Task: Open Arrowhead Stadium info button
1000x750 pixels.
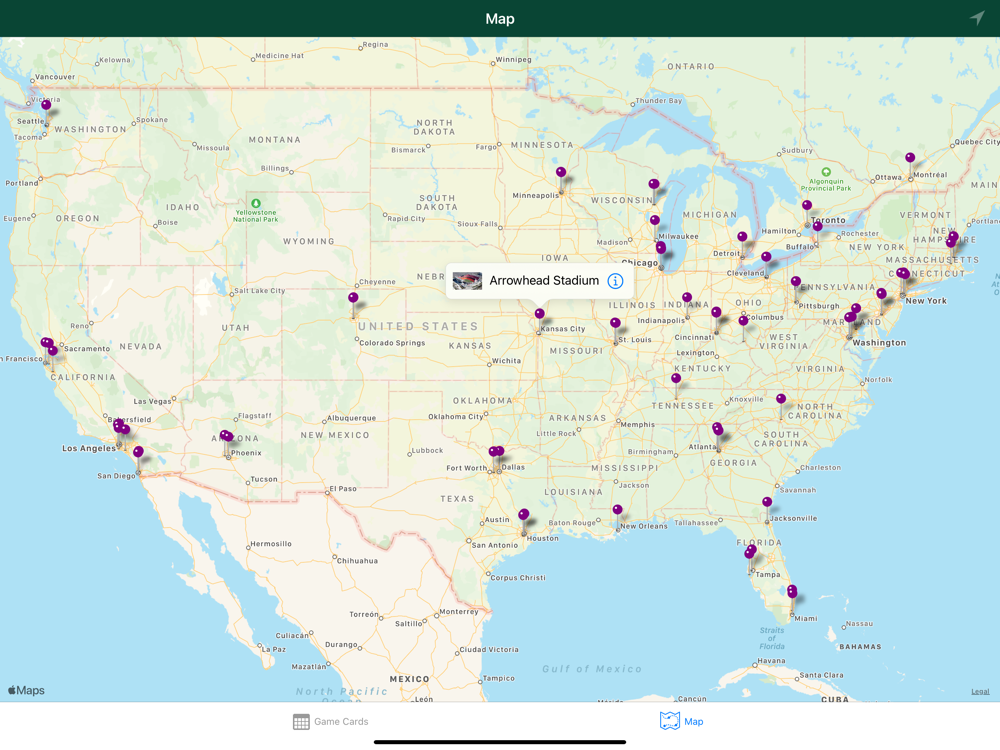Action: 615,281
